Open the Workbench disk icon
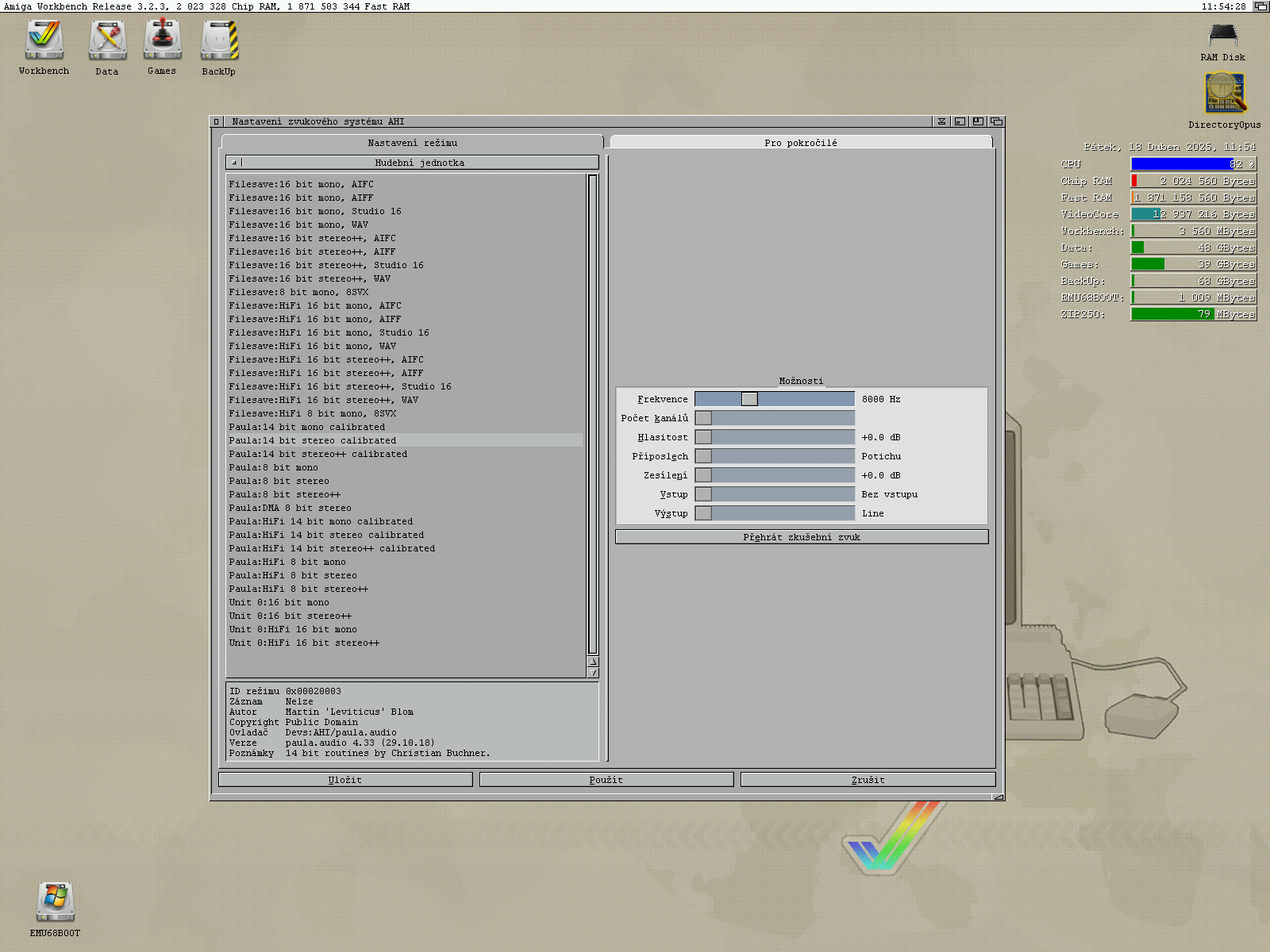This screenshot has height=952, width=1270. 44,41
